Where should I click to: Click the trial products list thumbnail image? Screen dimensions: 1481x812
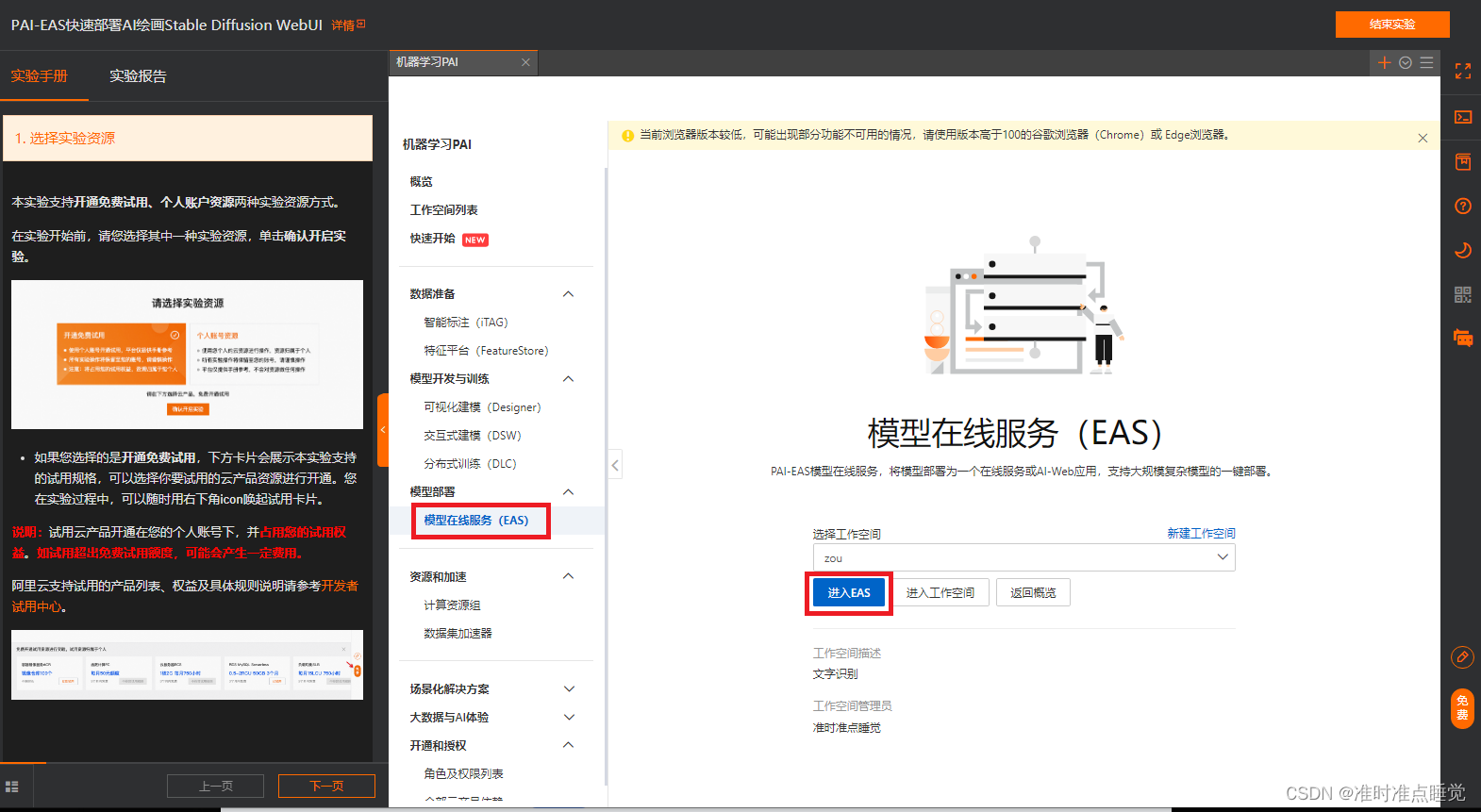click(x=187, y=665)
